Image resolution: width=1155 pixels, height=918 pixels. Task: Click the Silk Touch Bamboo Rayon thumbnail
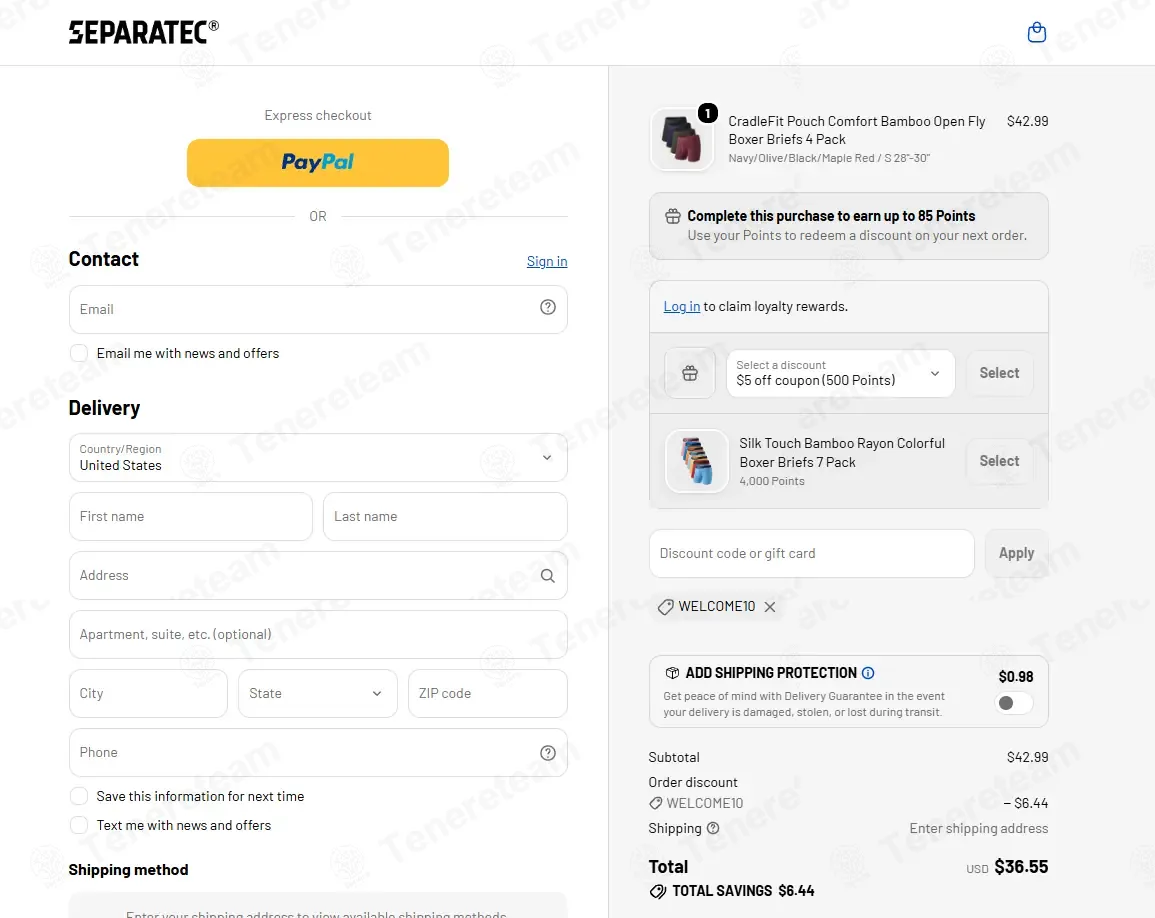[697, 461]
